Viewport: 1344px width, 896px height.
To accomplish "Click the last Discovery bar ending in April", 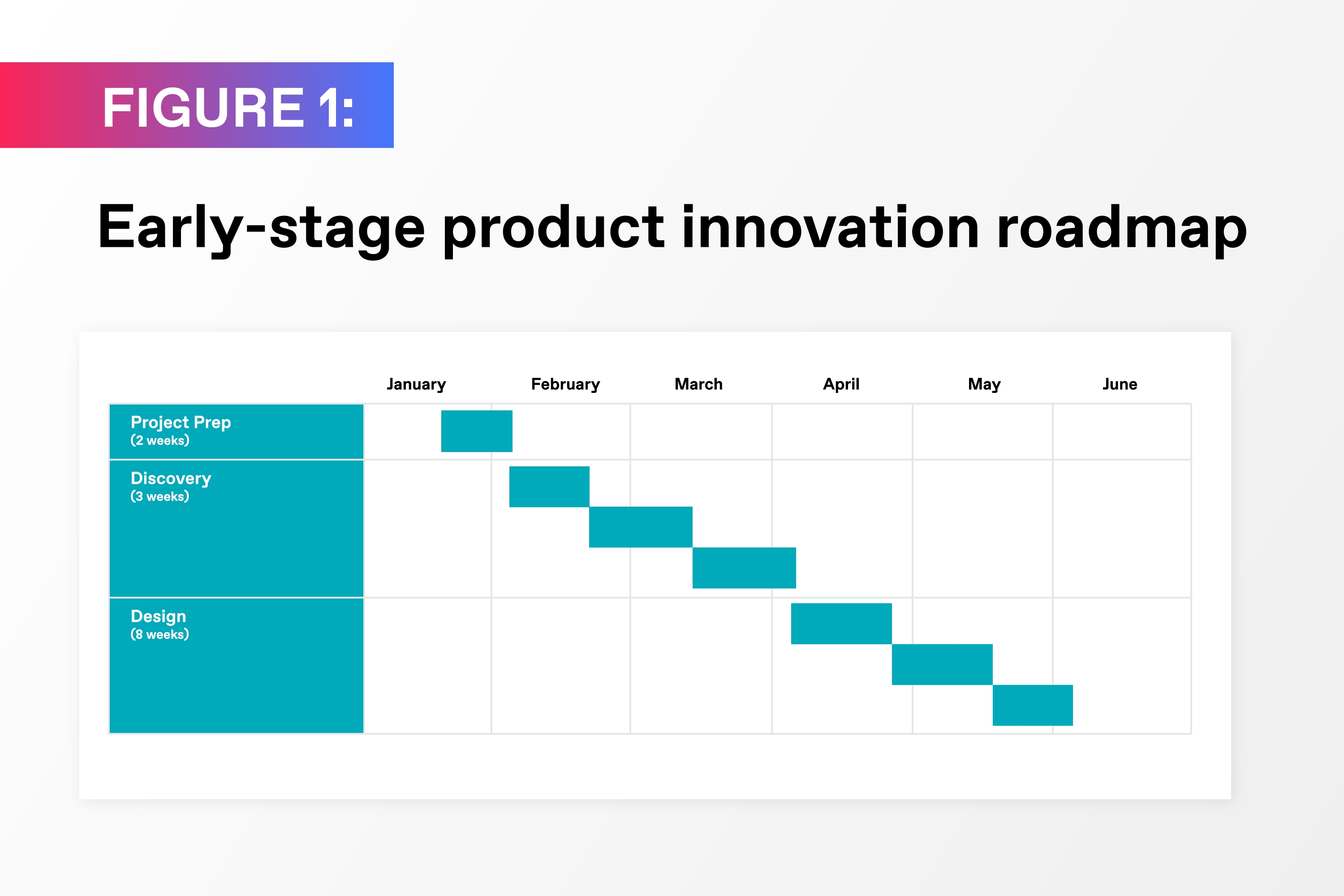I will tap(744, 568).
